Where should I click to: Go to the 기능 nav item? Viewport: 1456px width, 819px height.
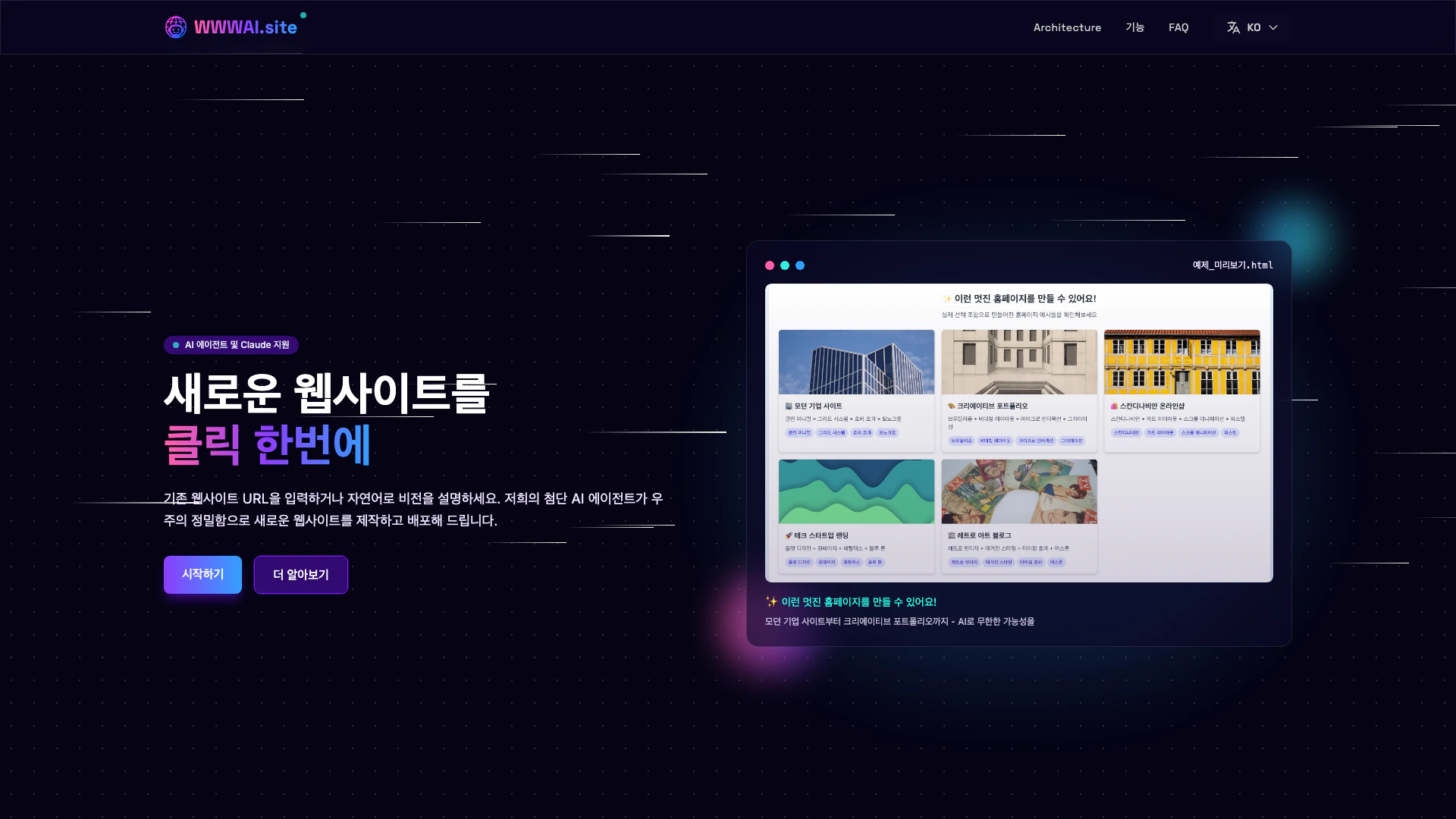(1134, 27)
